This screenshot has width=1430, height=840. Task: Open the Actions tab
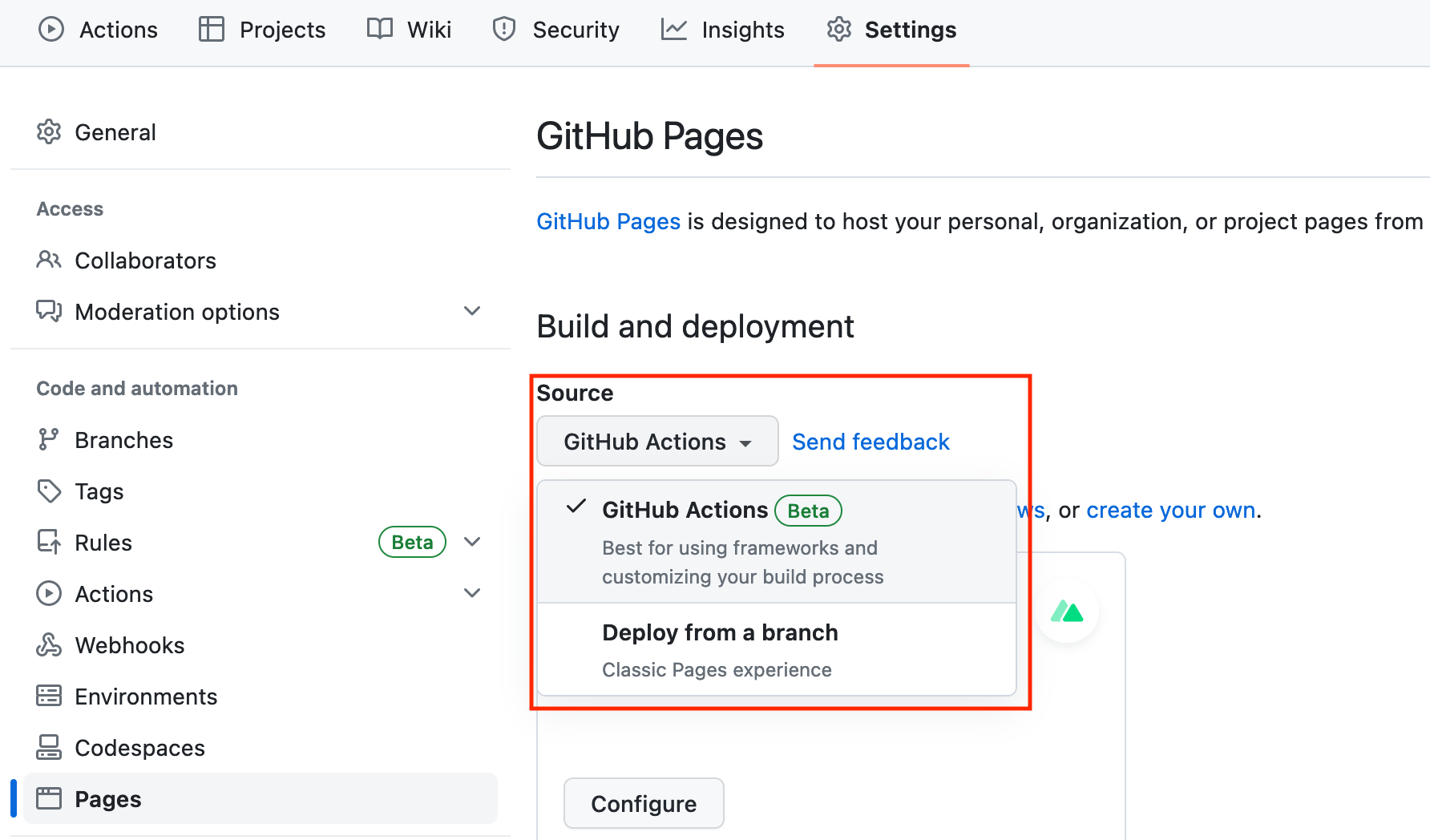[x=99, y=30]
